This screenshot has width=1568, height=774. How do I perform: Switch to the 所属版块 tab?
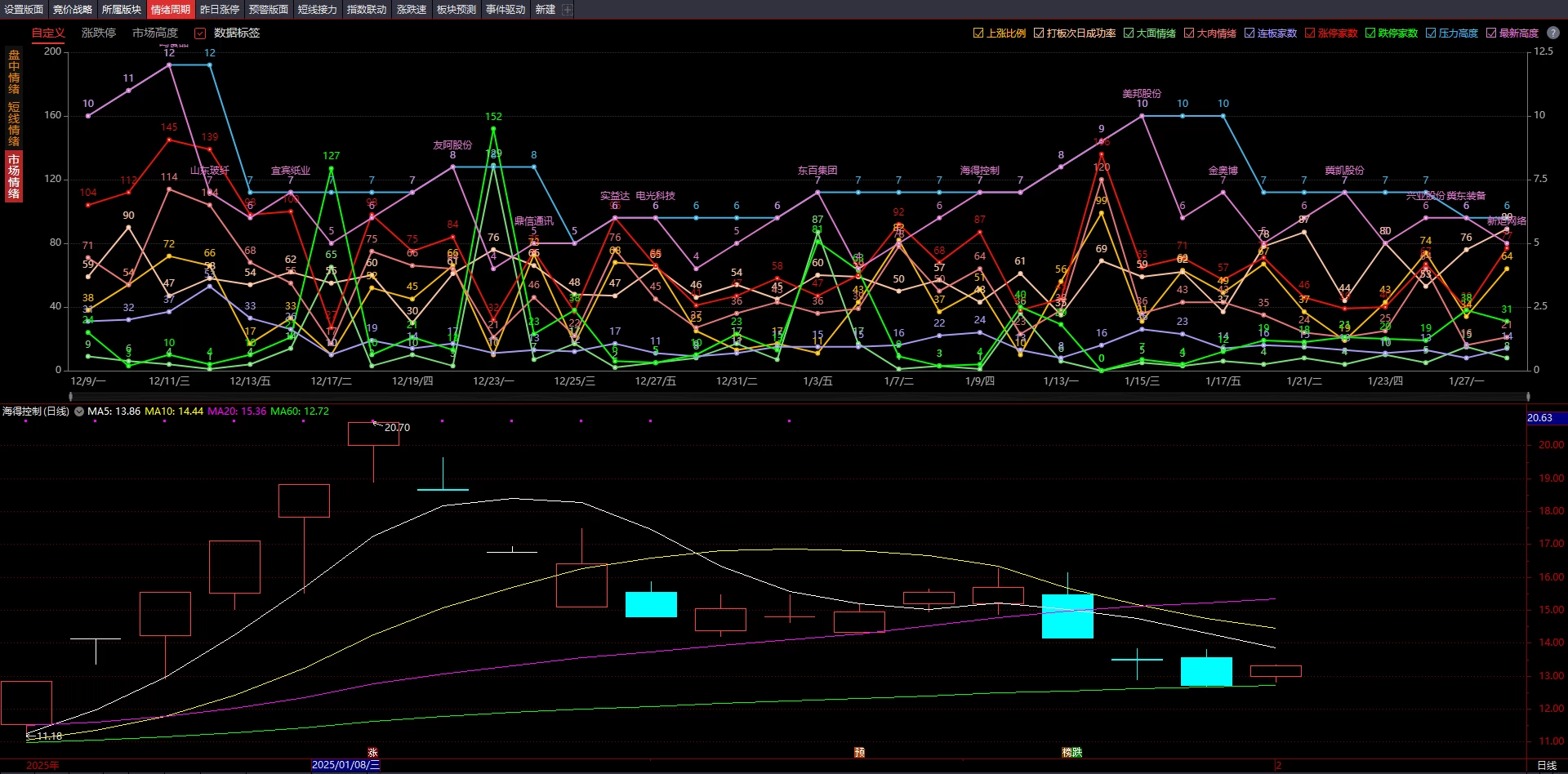[122, 10]
